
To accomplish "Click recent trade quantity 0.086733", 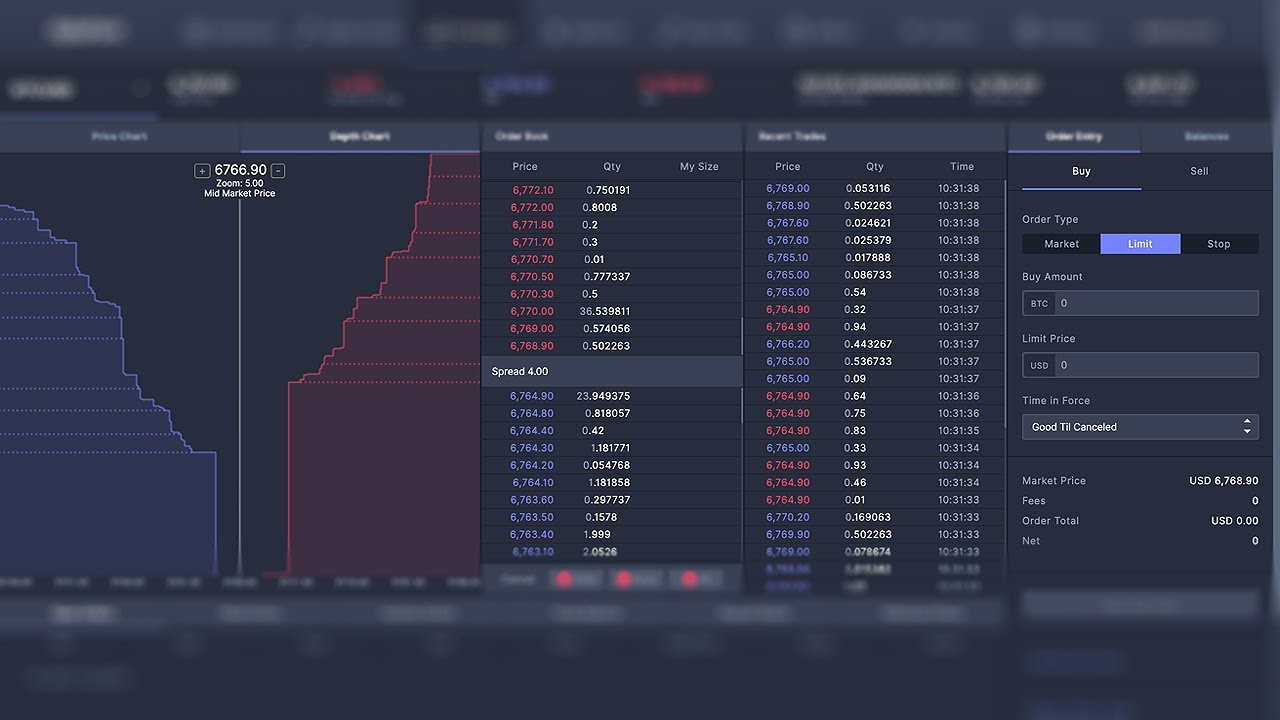I will [869, 275].
